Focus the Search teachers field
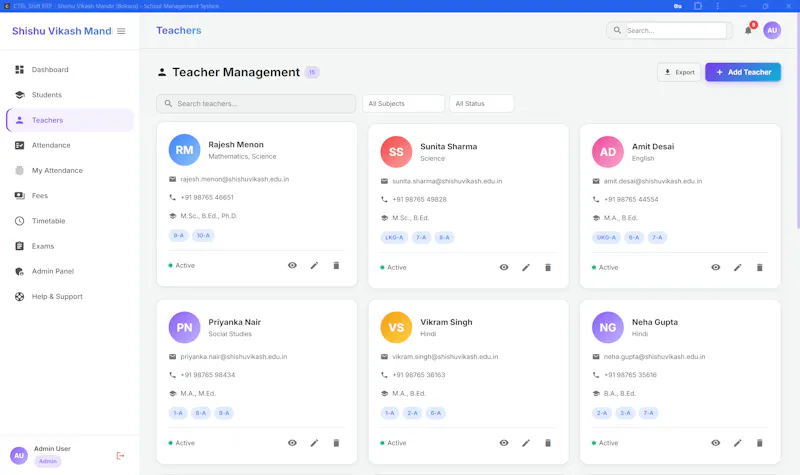Viewport: 800px width, 475px height. tap(256, 104)
